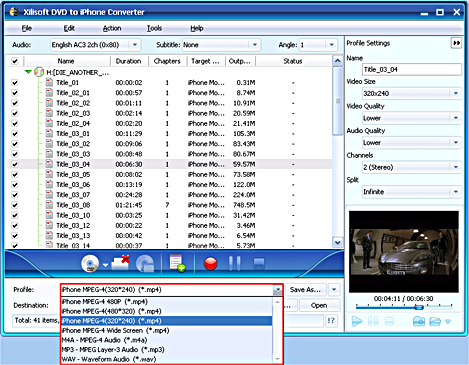Sort the list by the Duration column header
Screen dimensions: 469x365
[128, 61]
